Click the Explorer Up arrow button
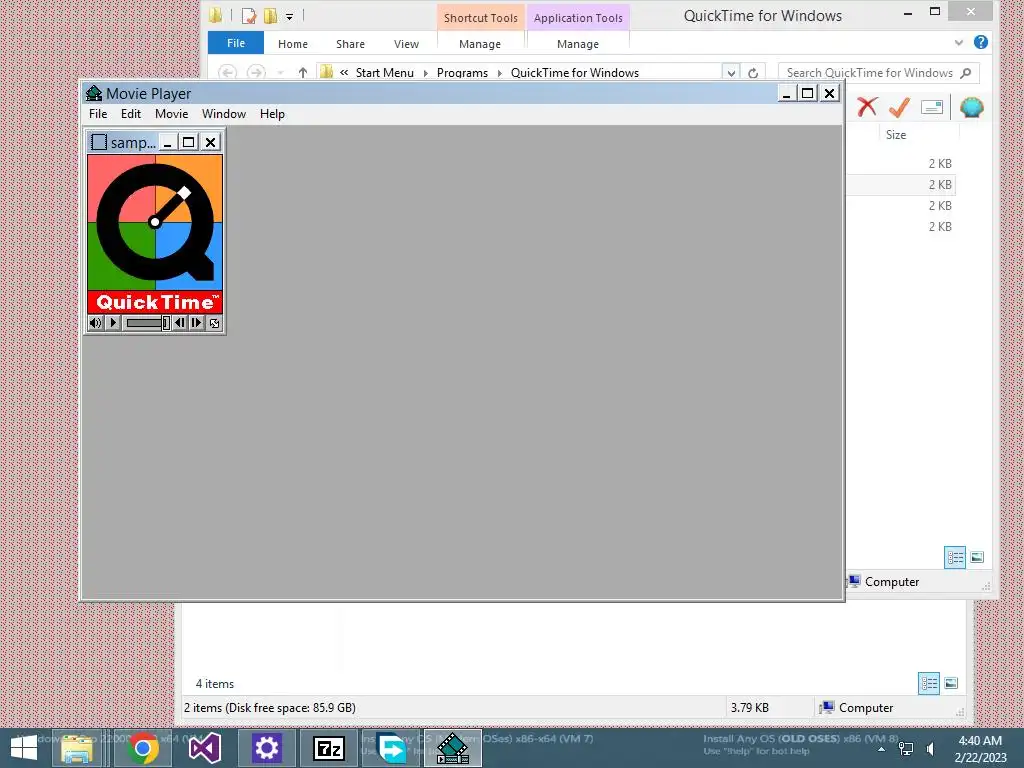This screenshot has height=768, width=1024. (302, 72)
